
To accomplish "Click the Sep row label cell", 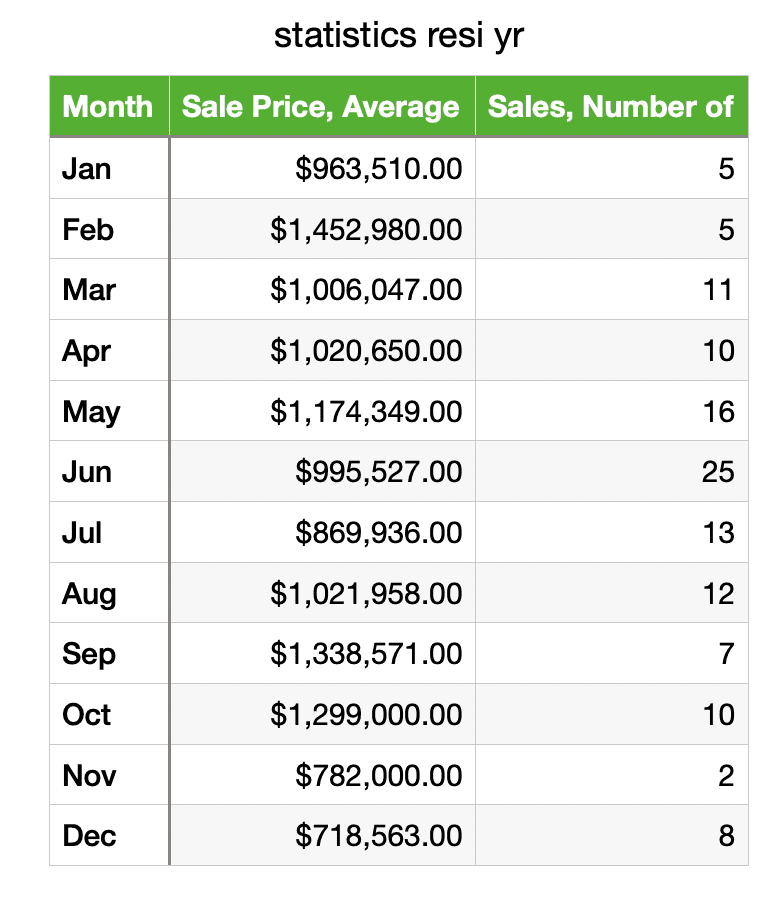I will [x=108, y=653].
